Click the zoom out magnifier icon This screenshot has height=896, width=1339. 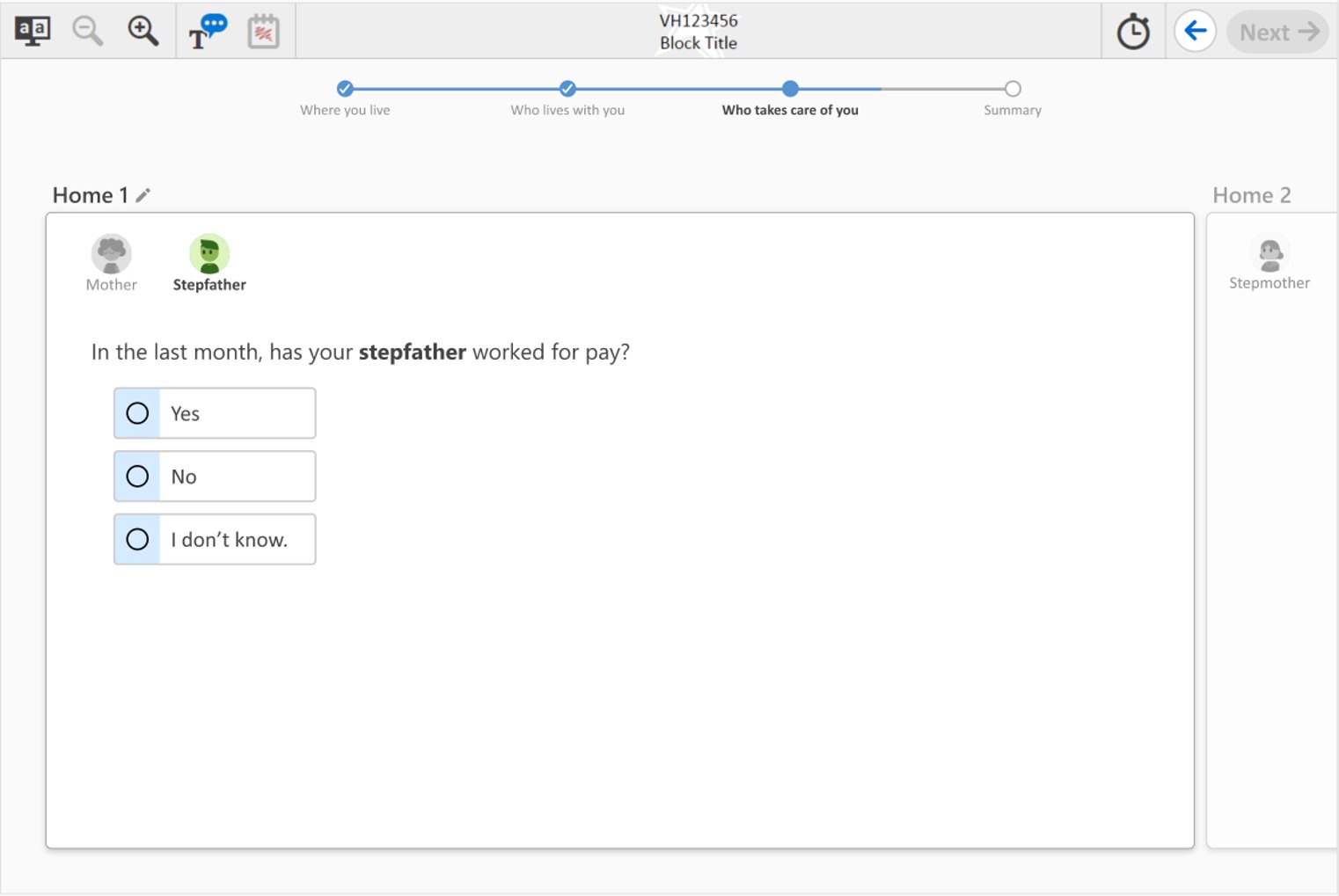coord(87,32)
